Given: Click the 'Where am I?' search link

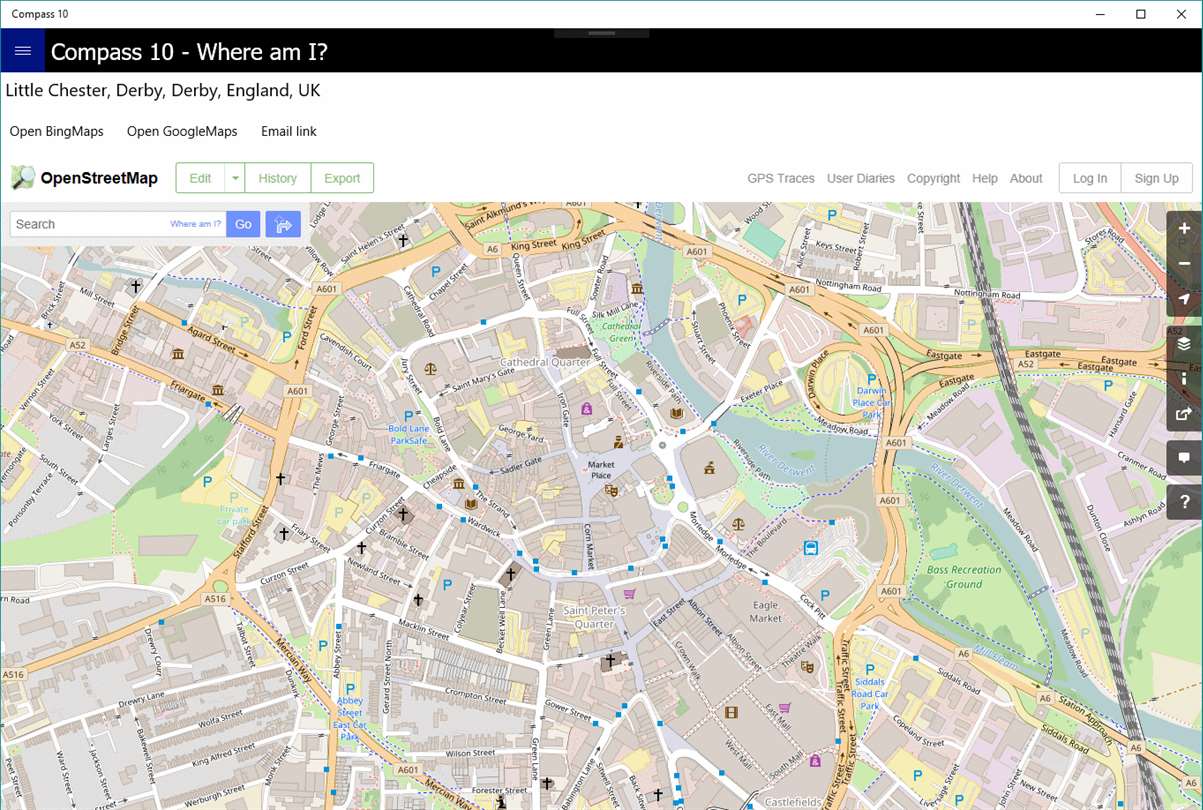Looking at the screenshot, I should [x=196, y=224].
